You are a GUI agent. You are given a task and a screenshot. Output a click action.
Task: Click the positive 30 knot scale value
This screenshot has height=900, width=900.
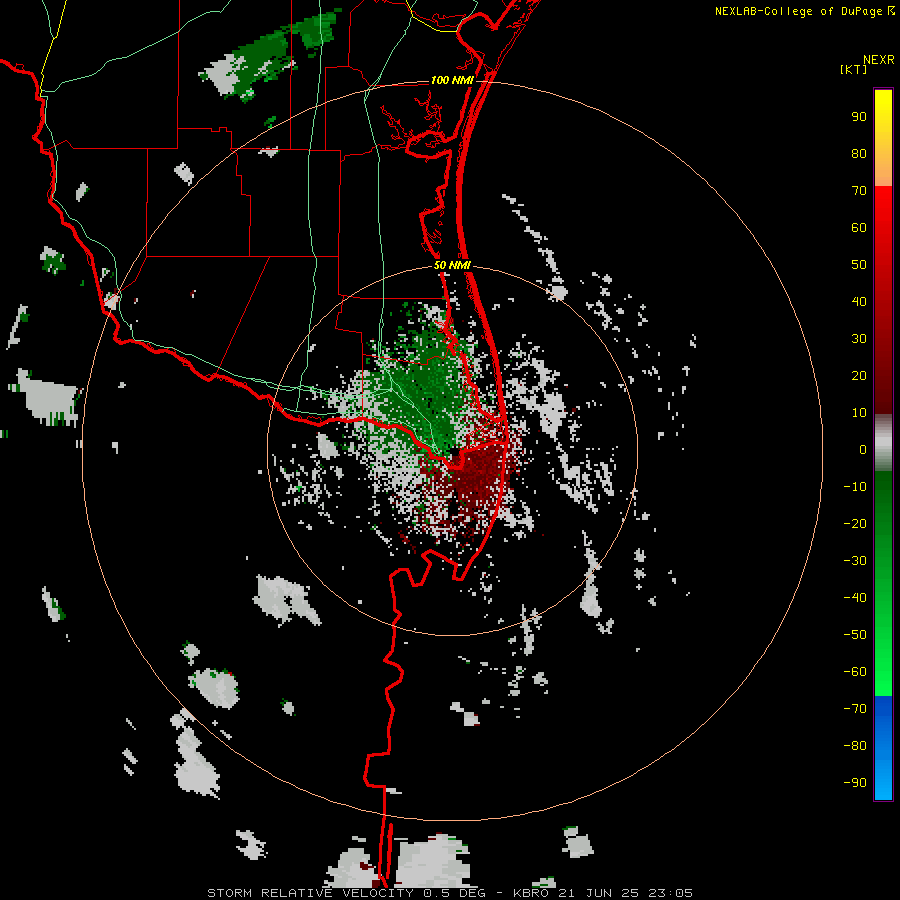[x=859, y=339]
